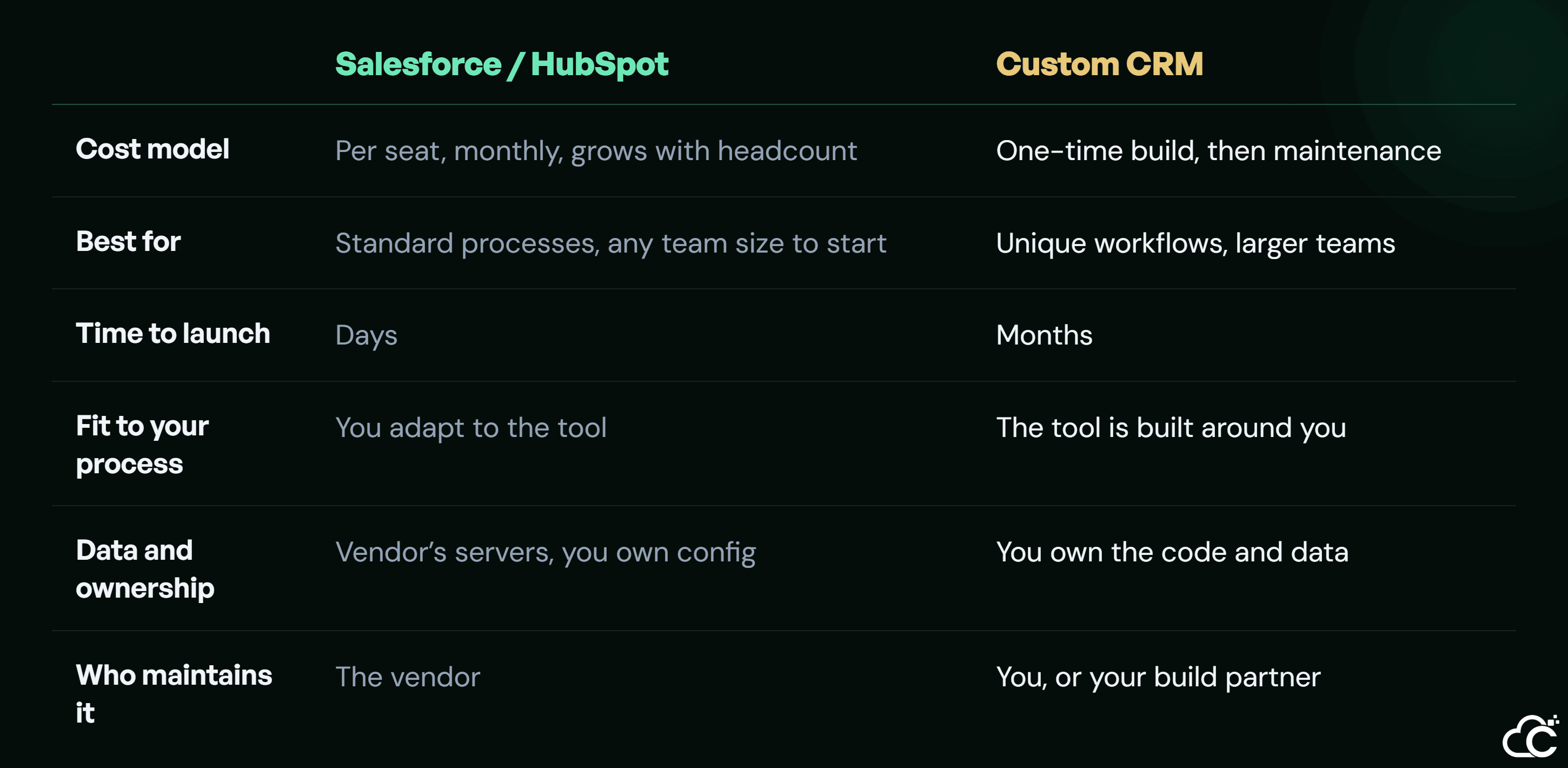
Task: Click the 'Best for' row label
Action: [x=129, y=242]
